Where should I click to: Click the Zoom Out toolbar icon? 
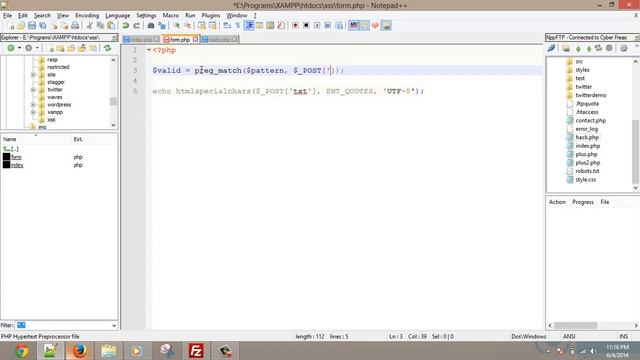click(187, 26)
